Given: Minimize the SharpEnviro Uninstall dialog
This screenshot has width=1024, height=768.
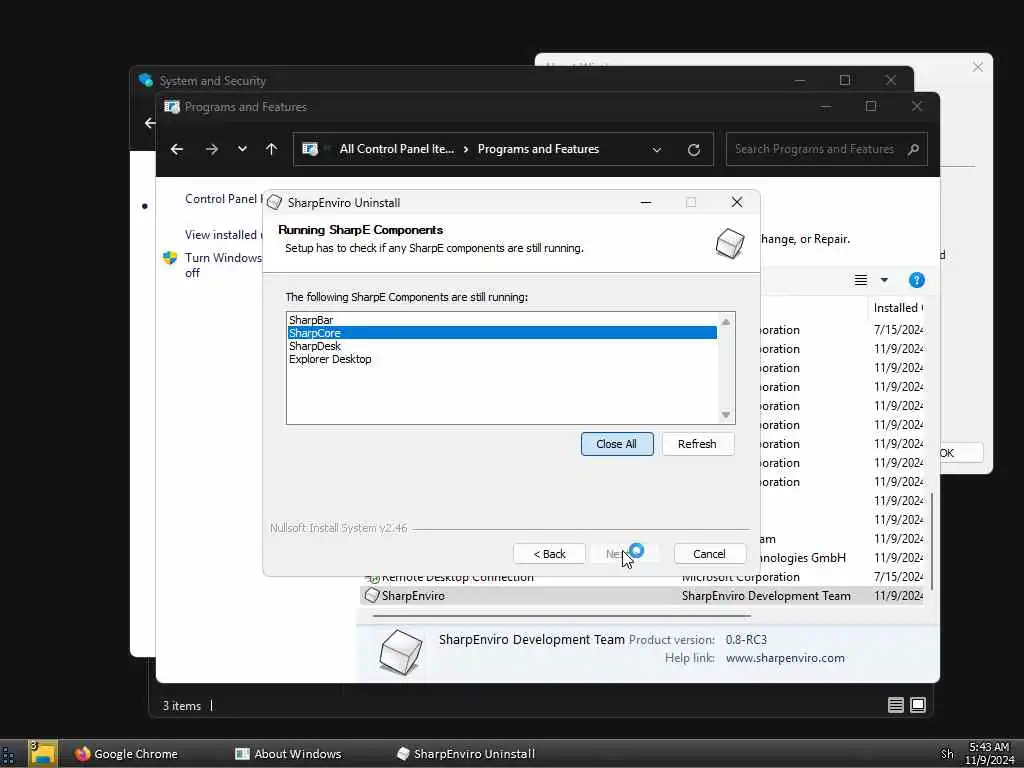Looking at the screenshot, I should 646,202.
